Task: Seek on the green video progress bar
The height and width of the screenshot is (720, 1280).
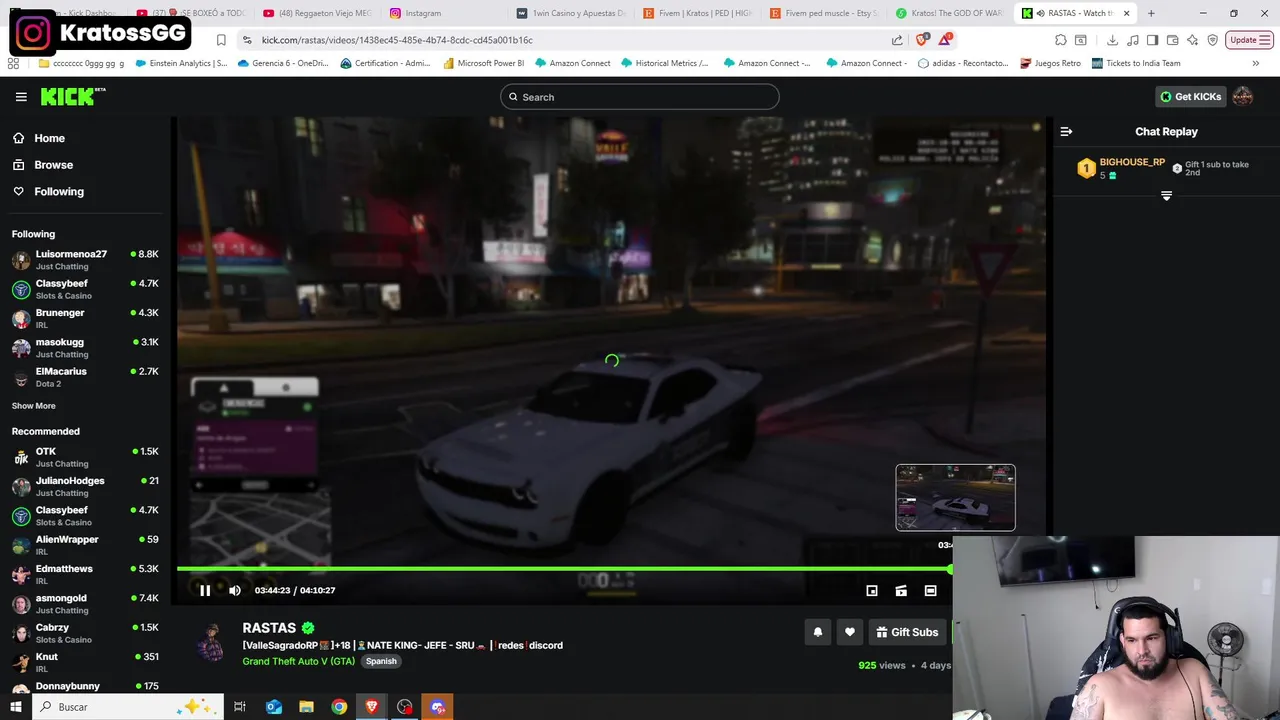Action: click(x=564, y=569)
